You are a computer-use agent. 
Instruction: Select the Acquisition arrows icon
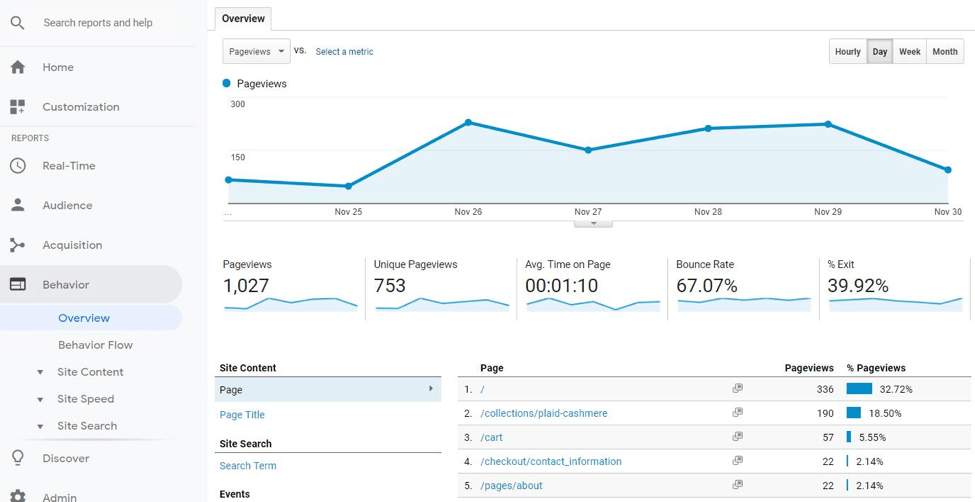(17, 245)
